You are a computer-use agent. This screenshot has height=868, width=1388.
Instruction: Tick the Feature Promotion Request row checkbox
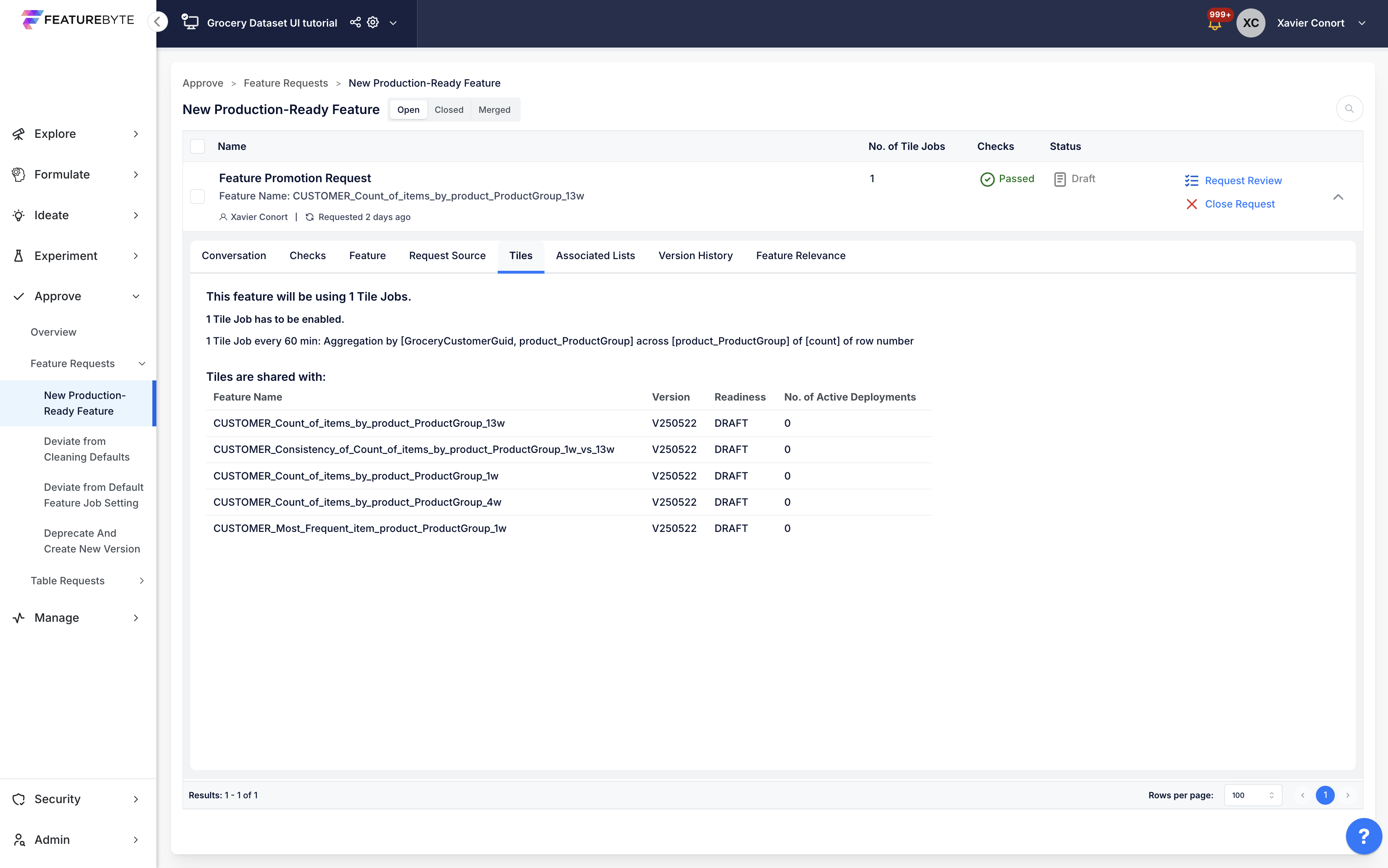(197, 197)
